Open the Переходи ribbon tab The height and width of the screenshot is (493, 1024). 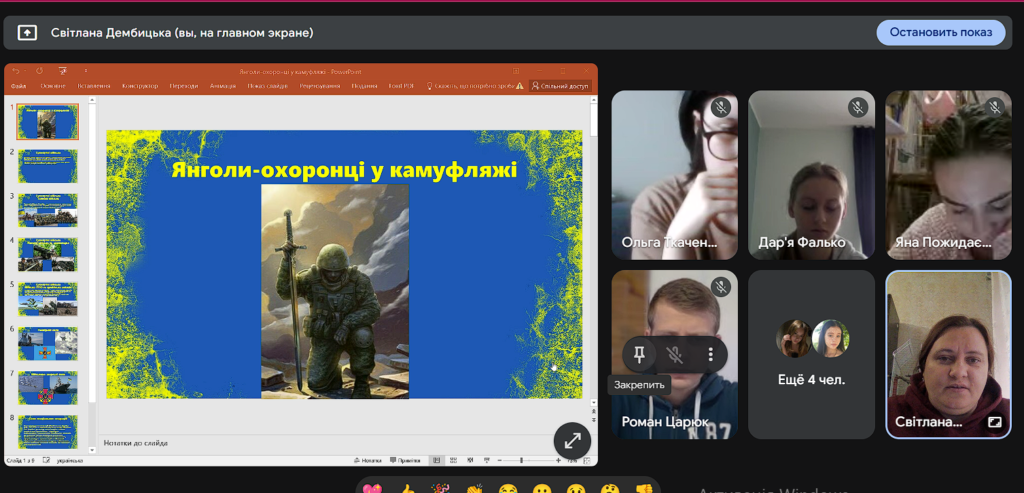tap(184, 86)
